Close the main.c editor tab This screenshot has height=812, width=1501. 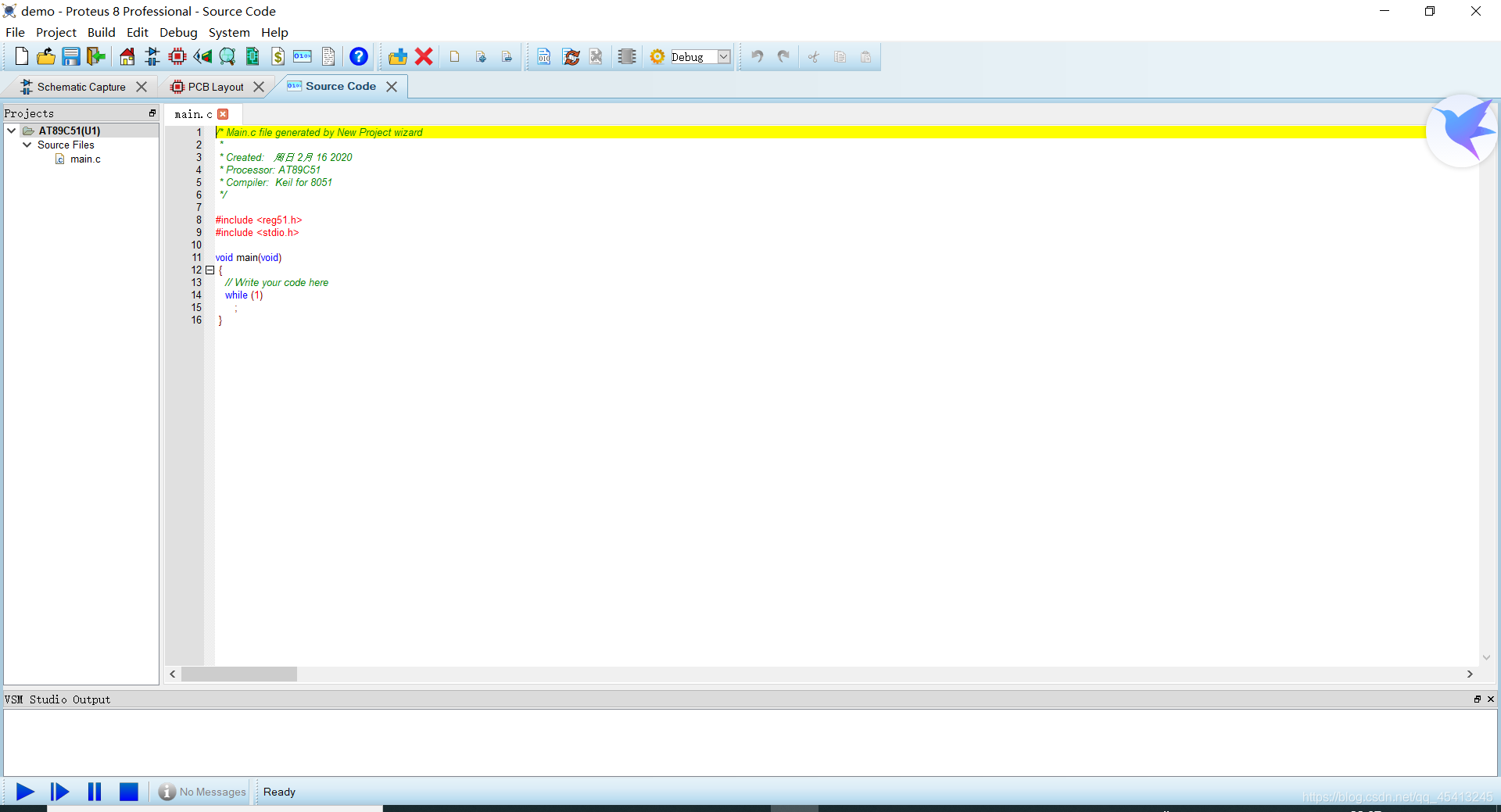(x=223, y=114)
